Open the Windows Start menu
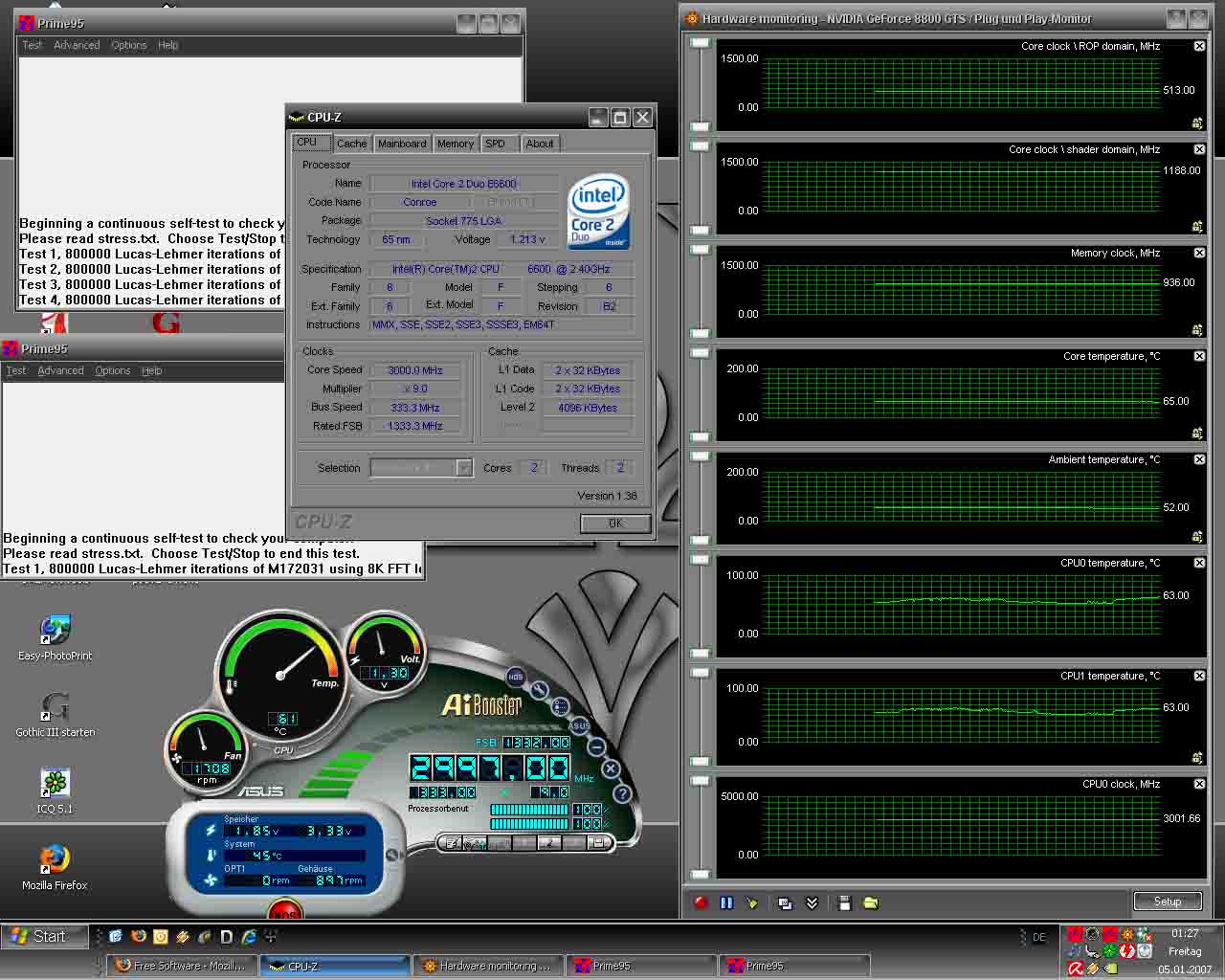The width and height of the screenshot is (1225, 980). coord(44,936)
